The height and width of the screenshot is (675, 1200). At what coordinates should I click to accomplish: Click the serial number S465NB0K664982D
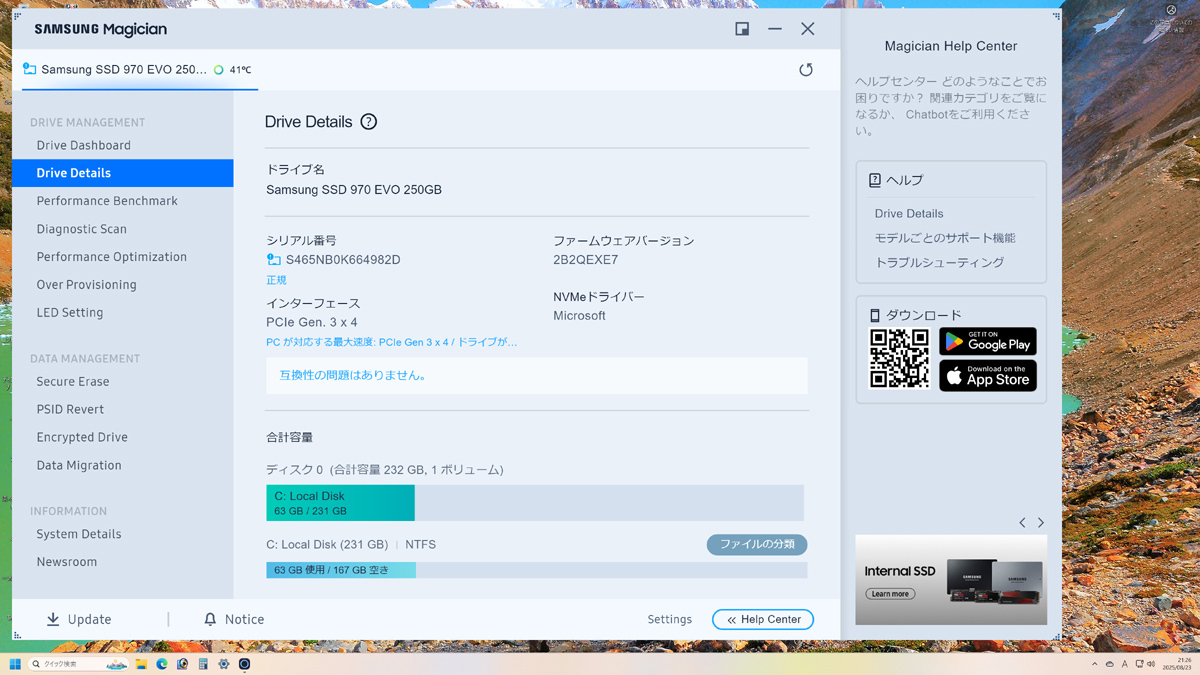[343, 260]
